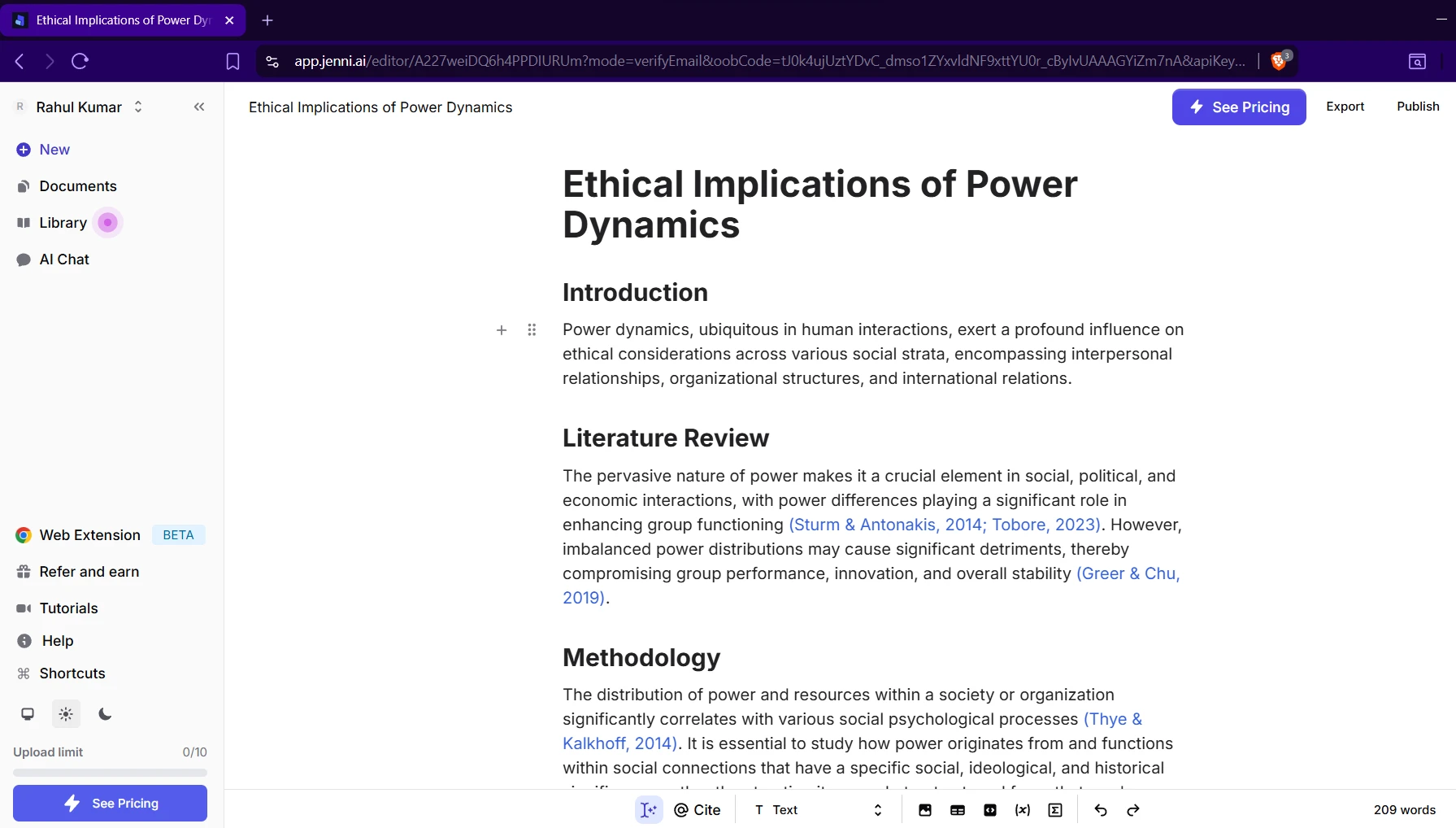Open a new browser tab
This screenshot has width=1456, height=828.
coord(267,20)
